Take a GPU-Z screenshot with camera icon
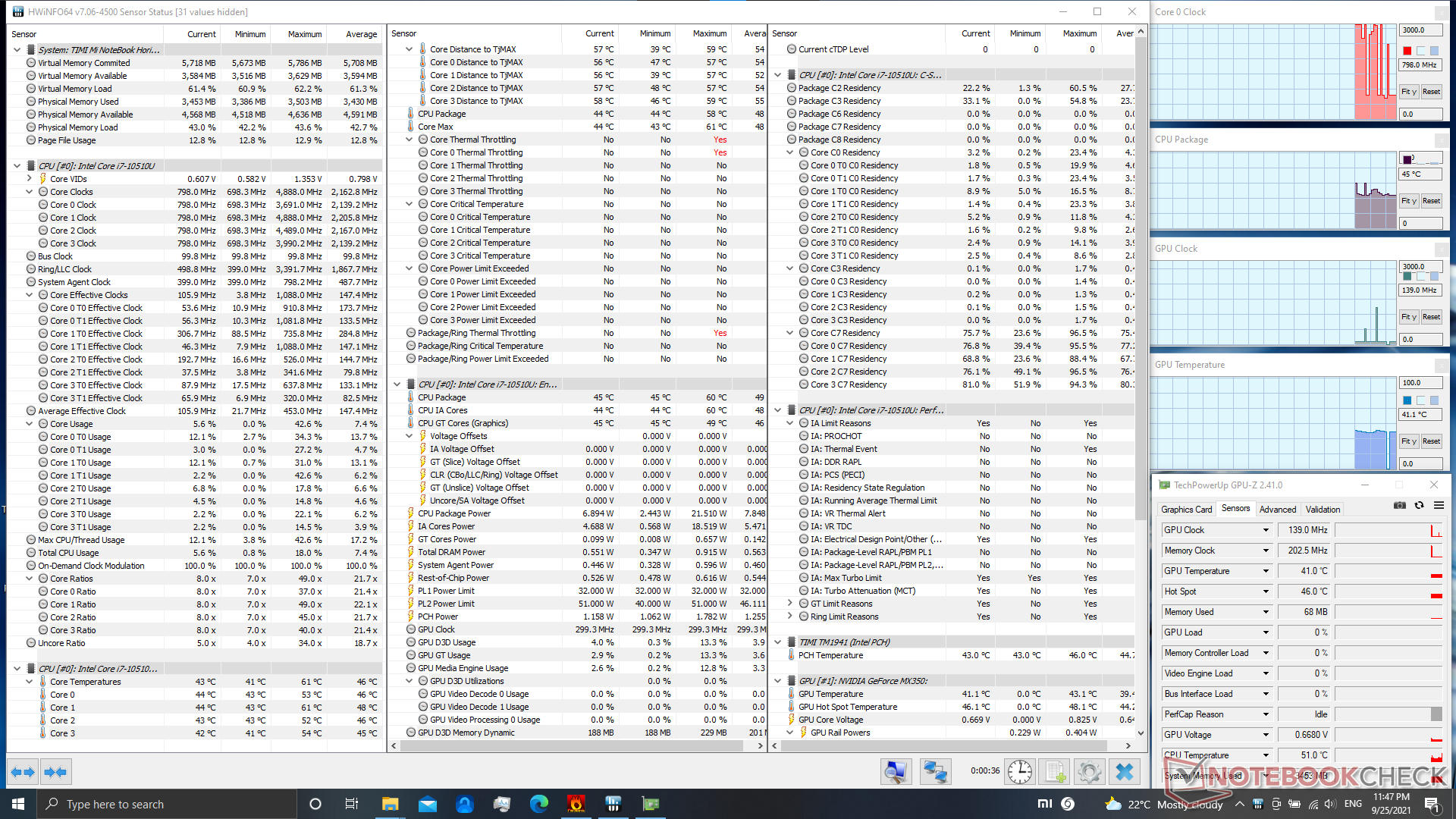 [x=1400, y=506]
